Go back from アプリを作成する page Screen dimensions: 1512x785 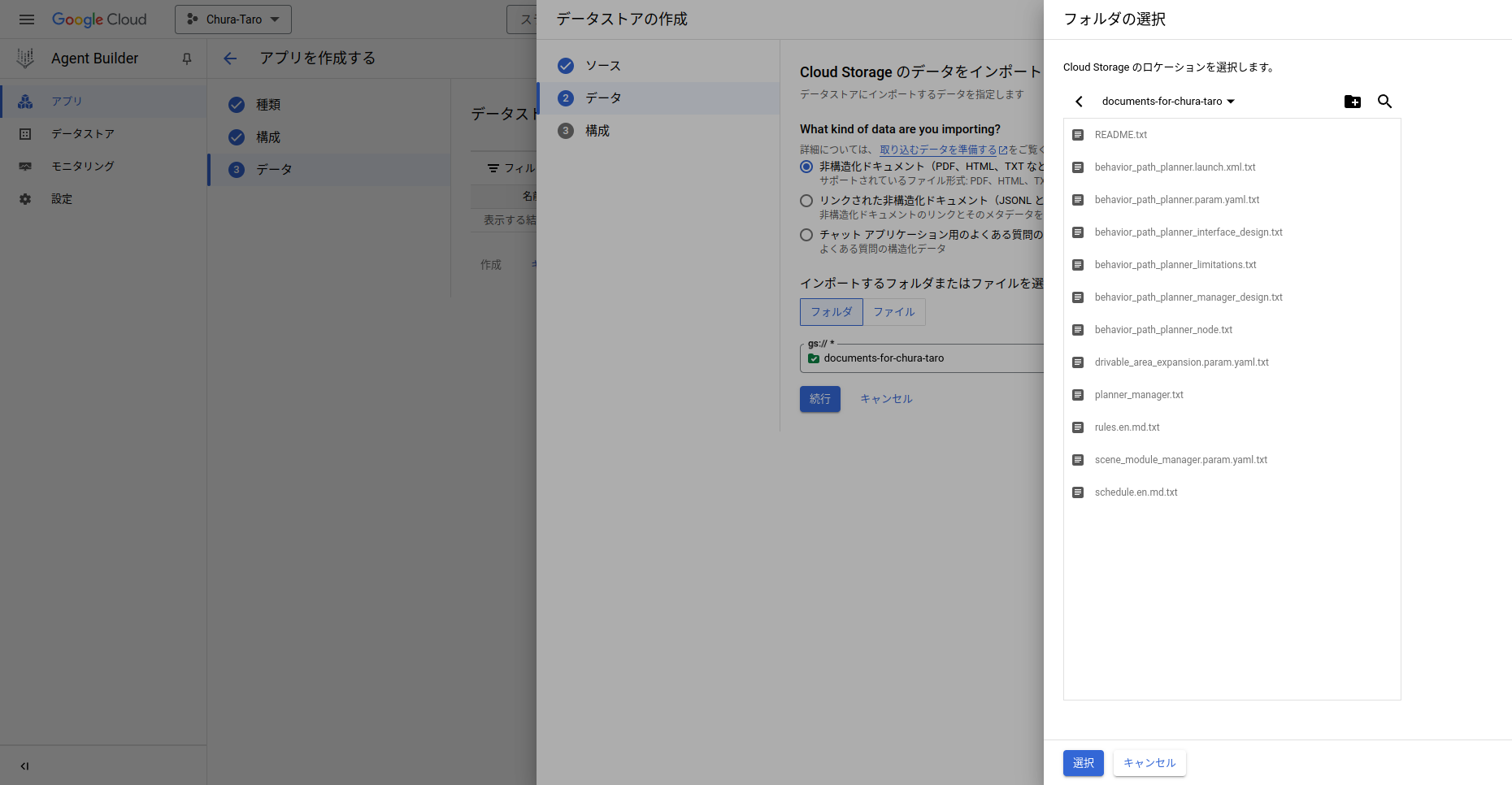(230, 59)
